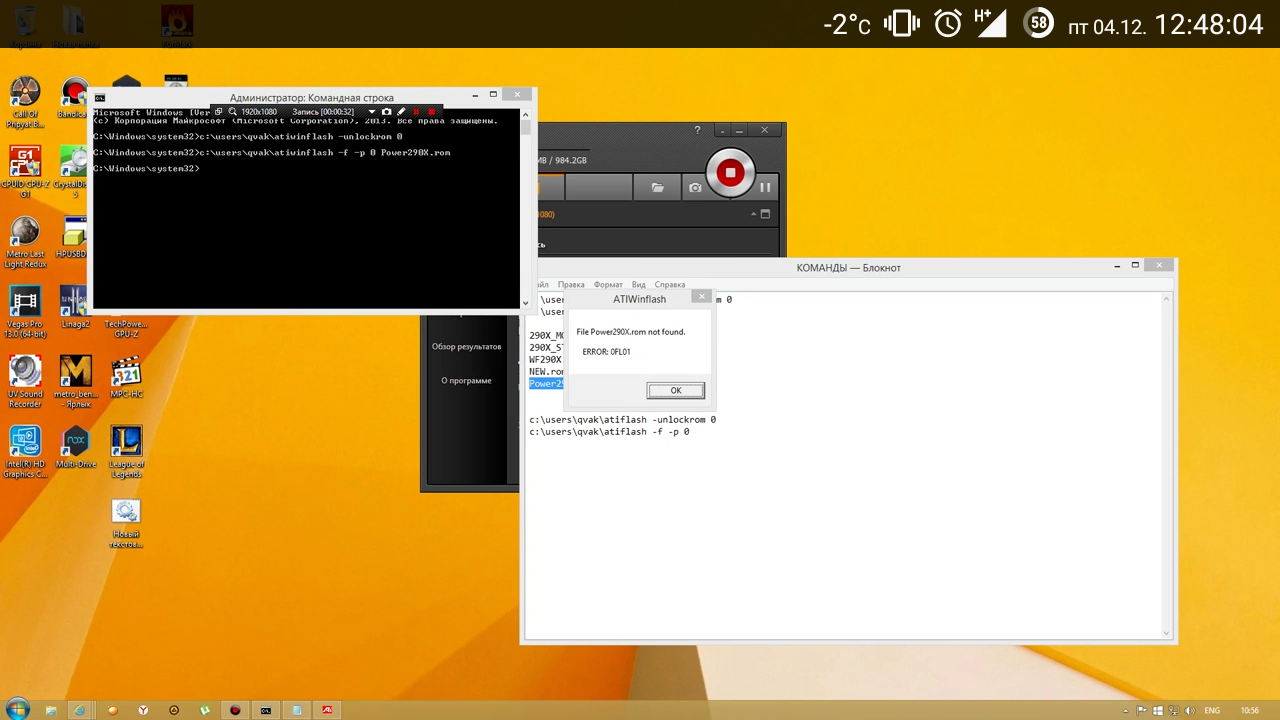Collapse Bandicam panel with up-arrow toggle
The height and width of the screenshot is (720, 1280).
754,214
